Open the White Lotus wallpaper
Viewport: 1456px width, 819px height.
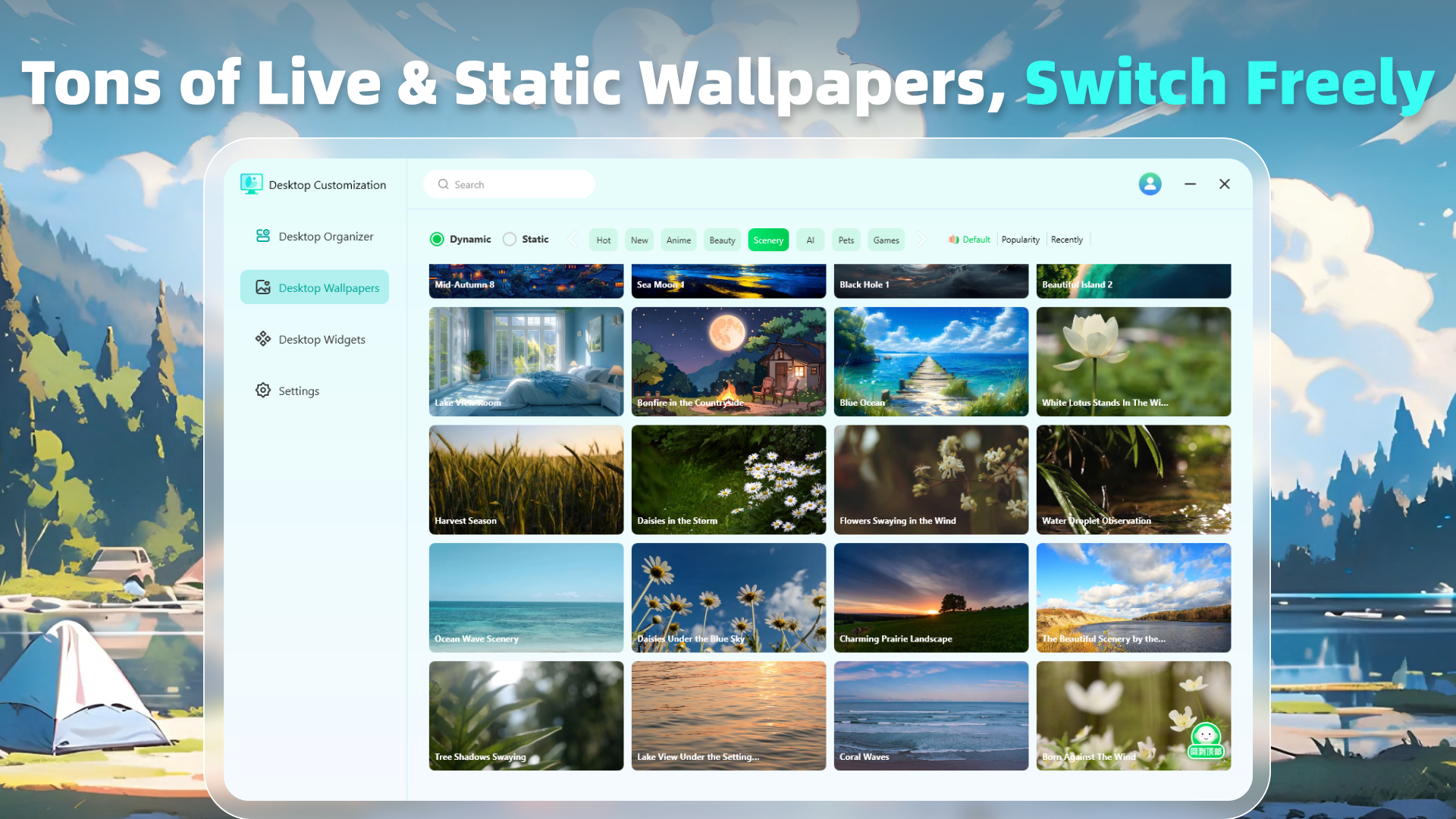click(x=1134, y=362)
